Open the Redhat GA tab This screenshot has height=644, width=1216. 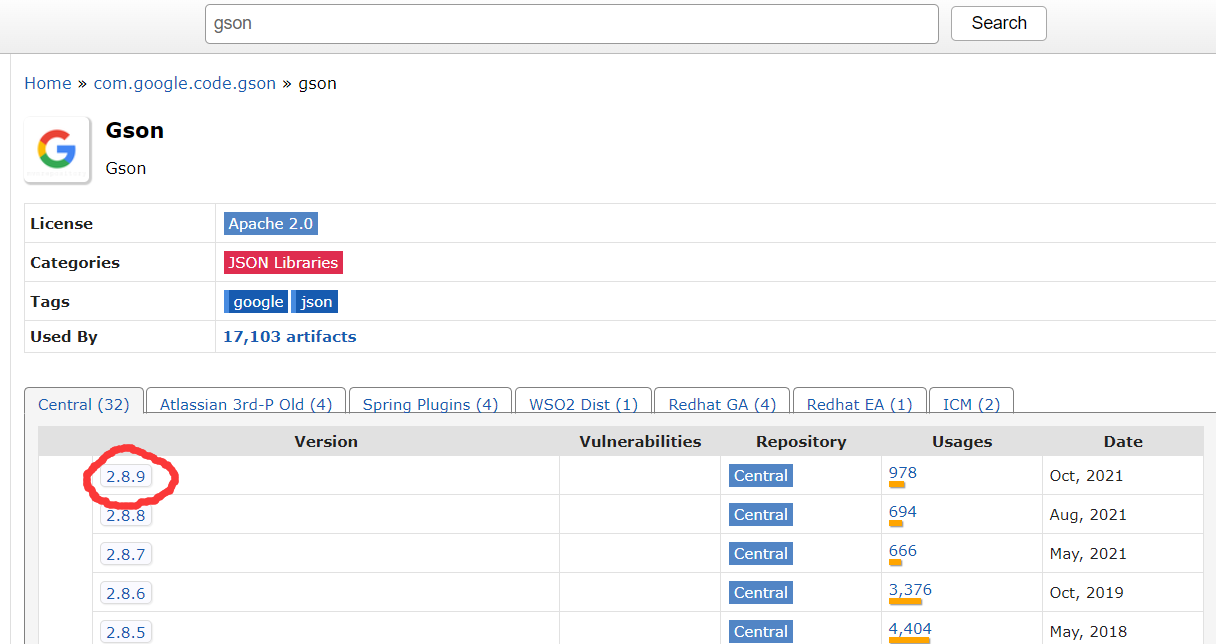[722, 405]
